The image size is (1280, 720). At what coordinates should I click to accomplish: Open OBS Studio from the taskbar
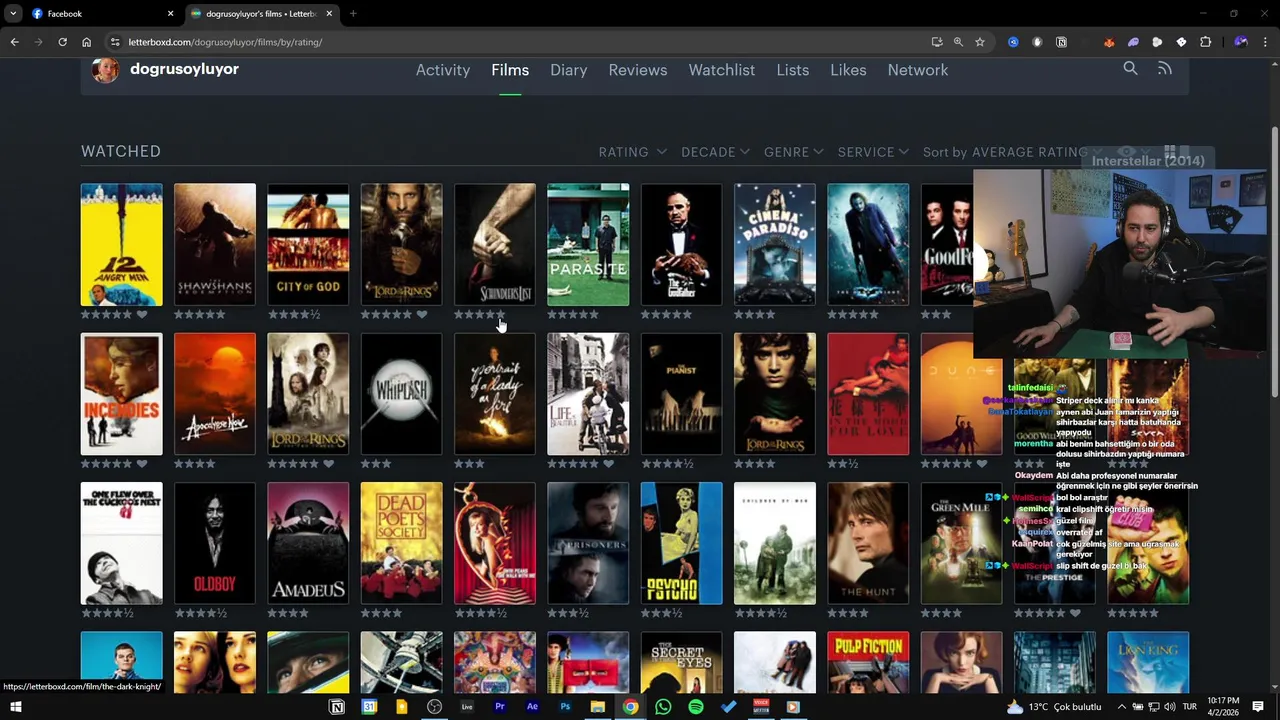434,707
